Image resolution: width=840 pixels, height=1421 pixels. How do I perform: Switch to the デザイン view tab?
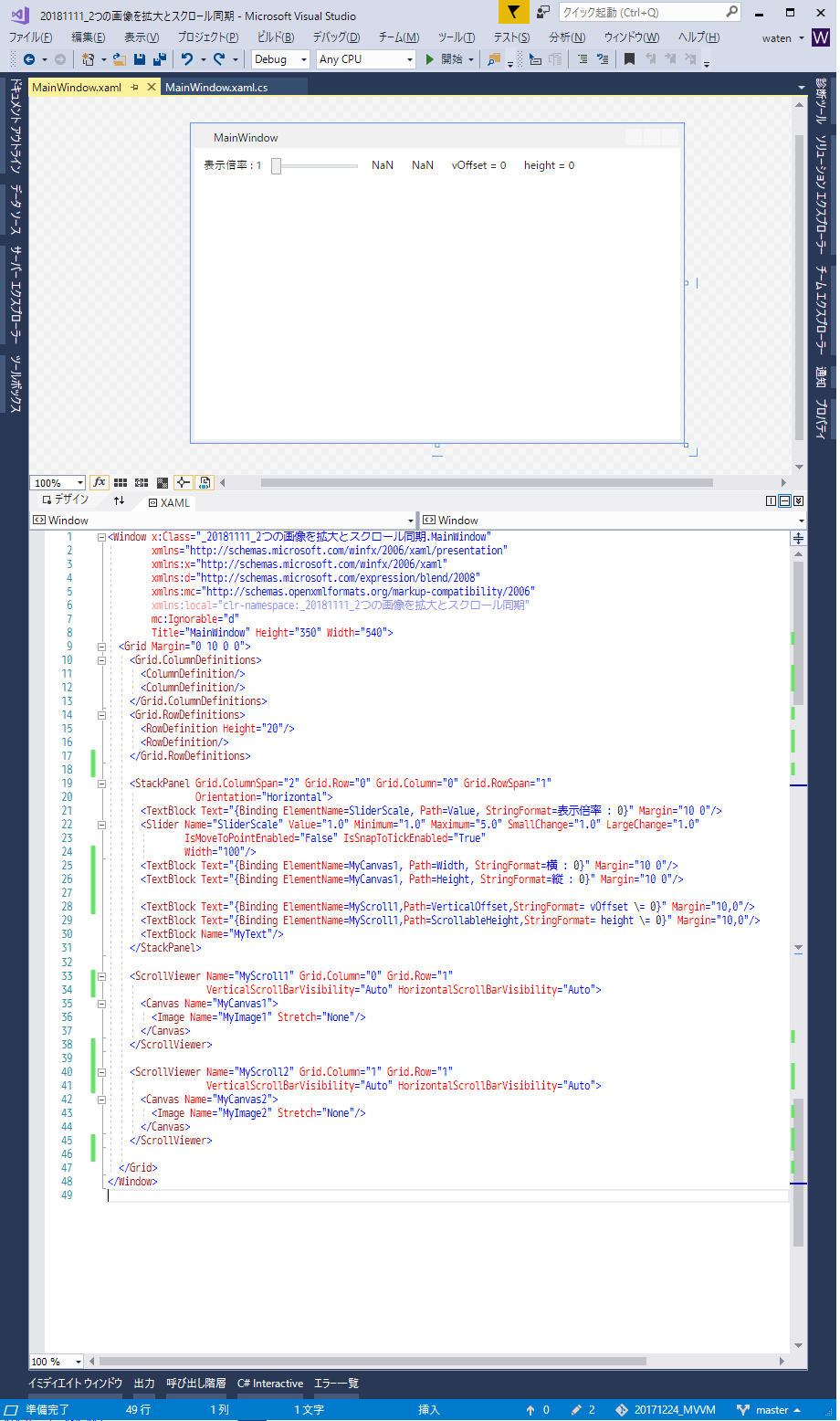(65, 500)
